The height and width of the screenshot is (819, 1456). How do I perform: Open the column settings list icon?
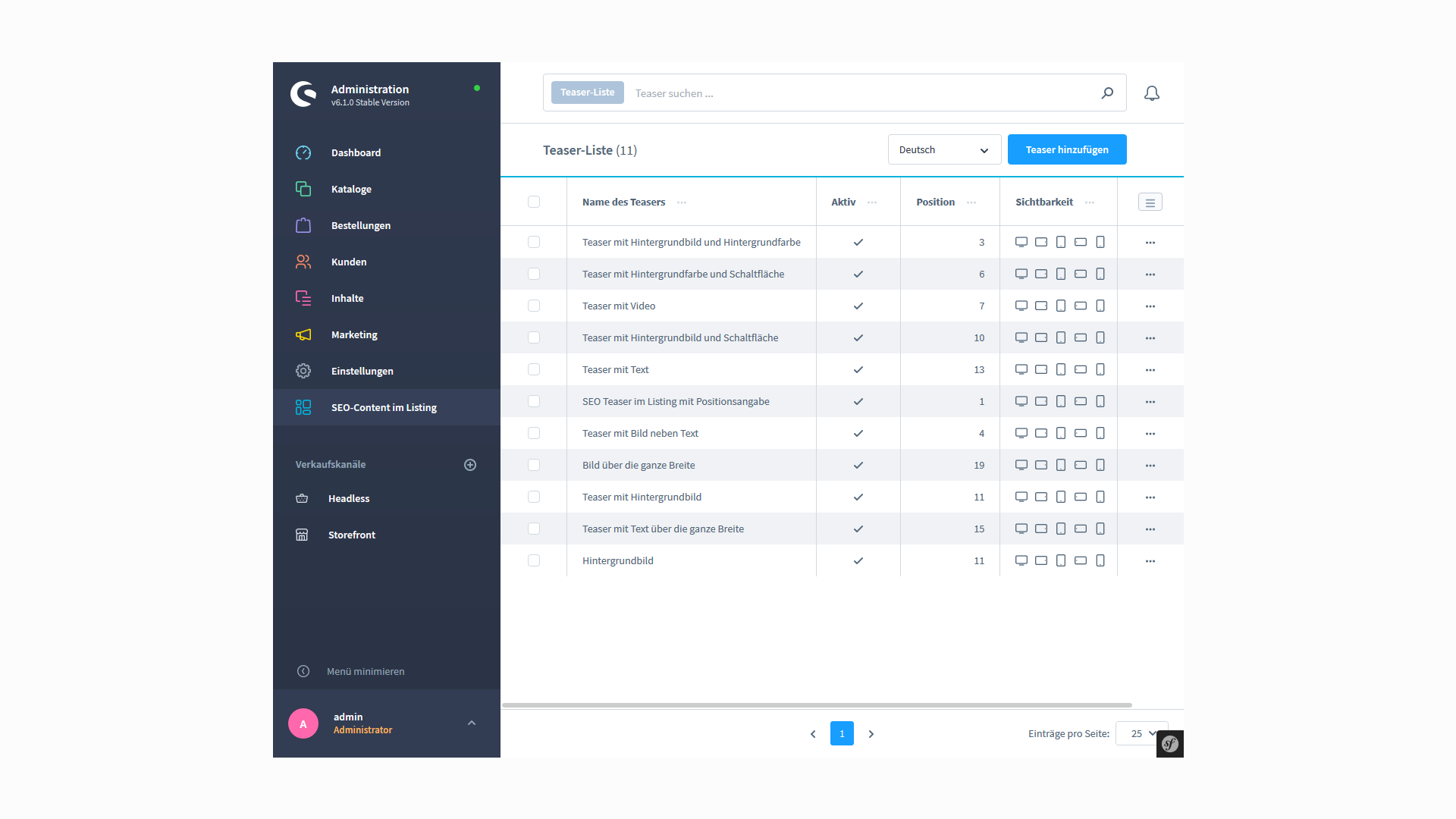1150,202
